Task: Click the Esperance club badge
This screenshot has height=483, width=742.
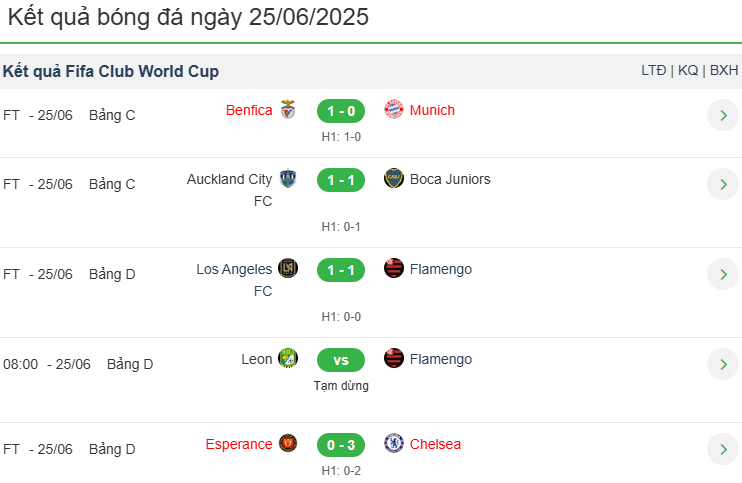Action: coord(288,443)
